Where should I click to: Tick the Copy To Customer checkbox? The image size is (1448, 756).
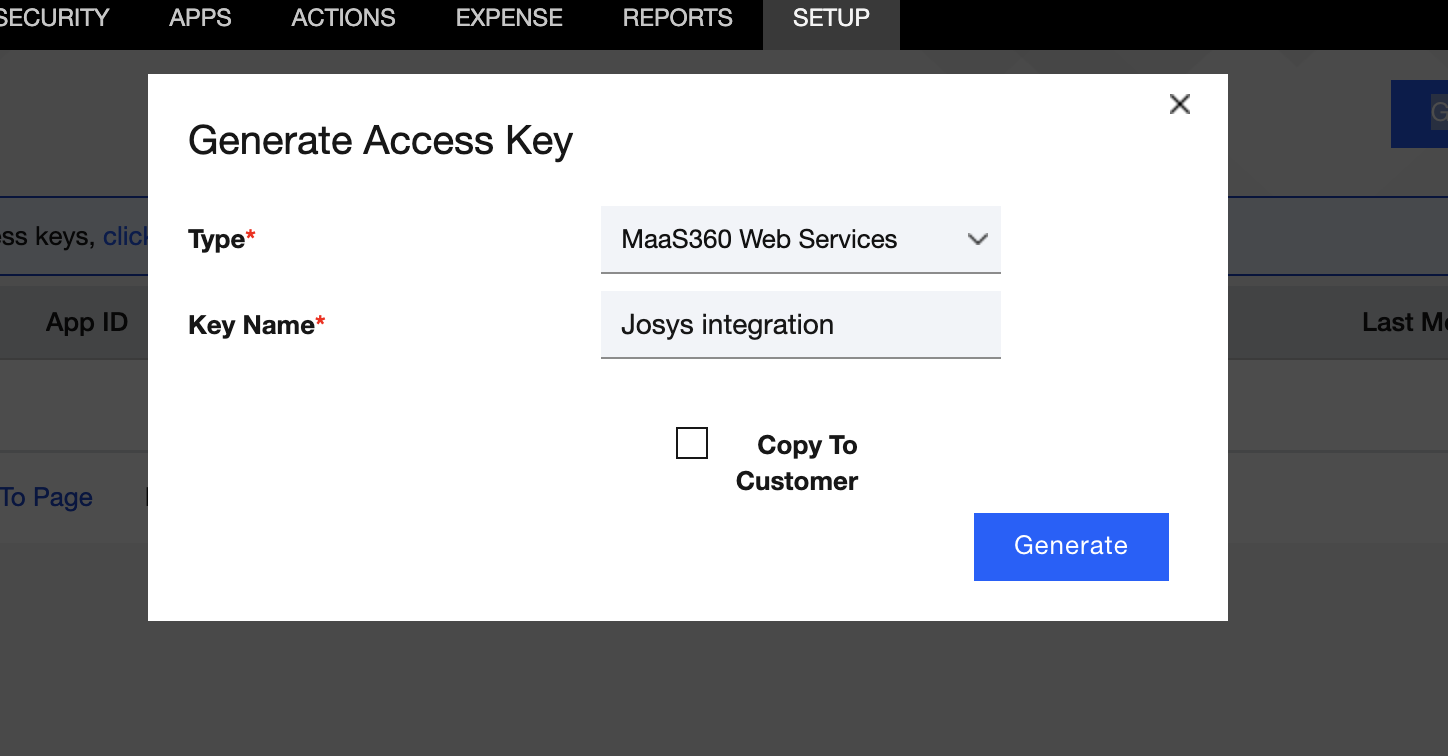pos(692,443)
